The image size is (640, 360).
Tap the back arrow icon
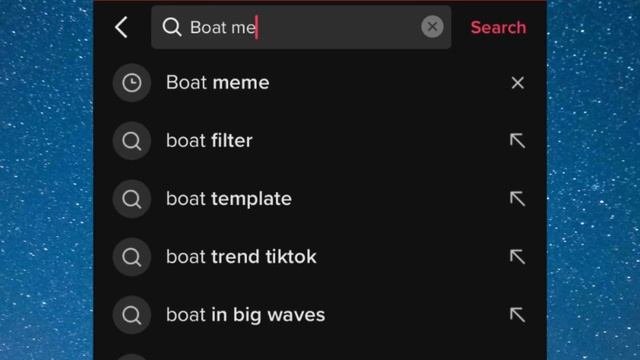tap(121, 27)
